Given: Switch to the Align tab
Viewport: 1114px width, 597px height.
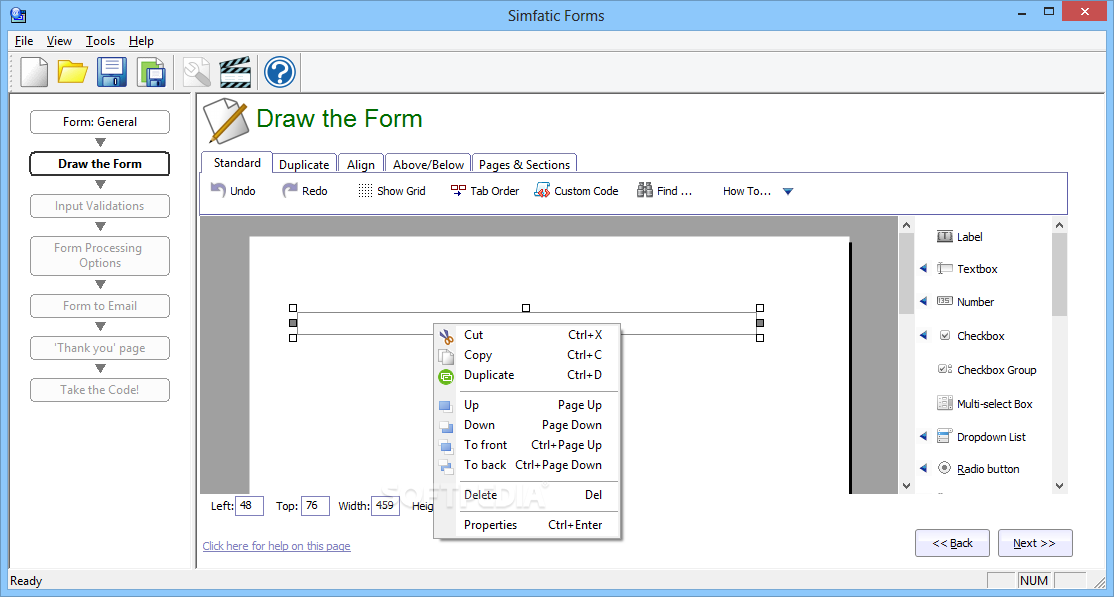Looking at the screenshot, I should [x=361, y=164].
